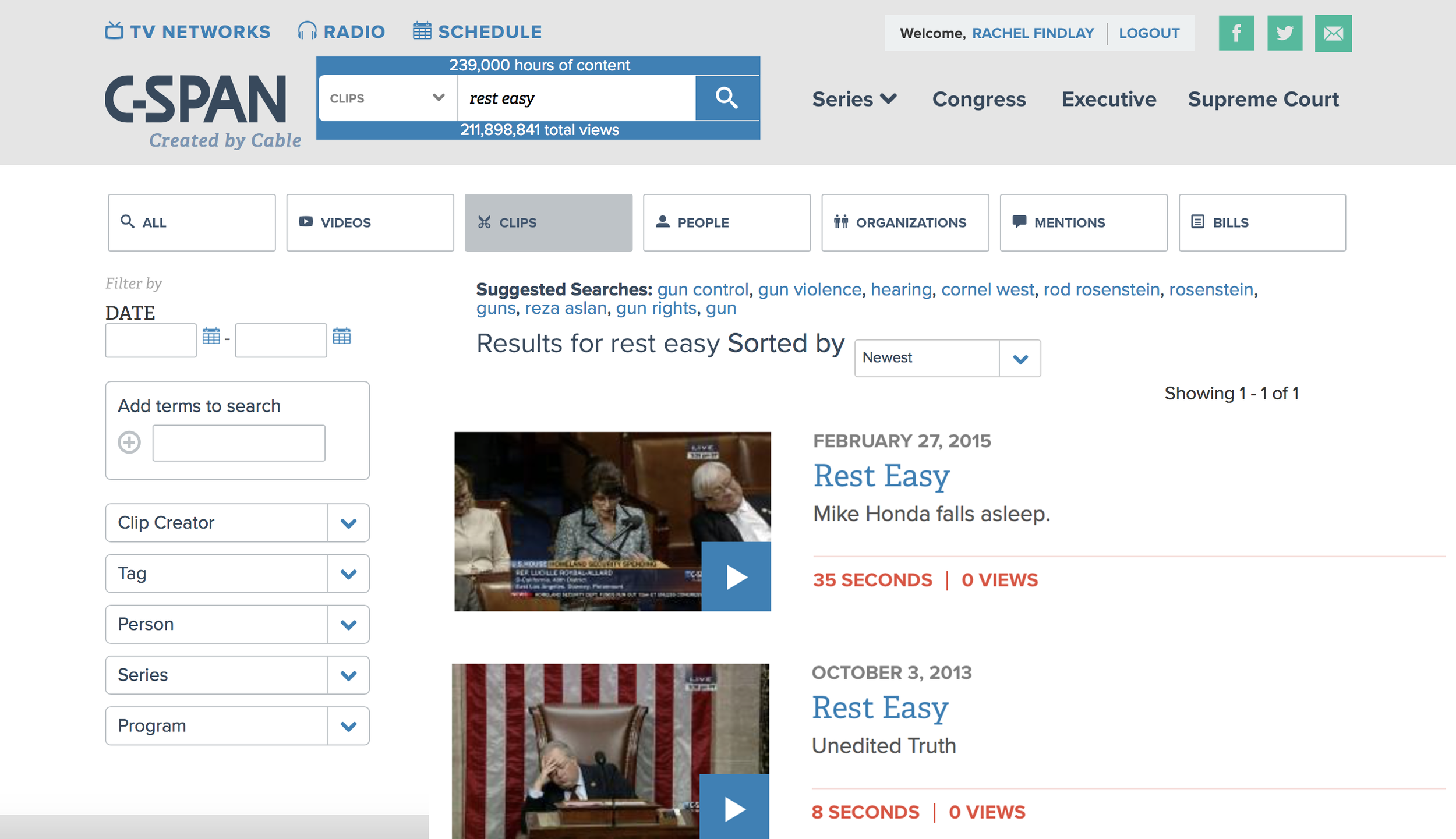Click the plus icon to add terms

pos(129,442)
